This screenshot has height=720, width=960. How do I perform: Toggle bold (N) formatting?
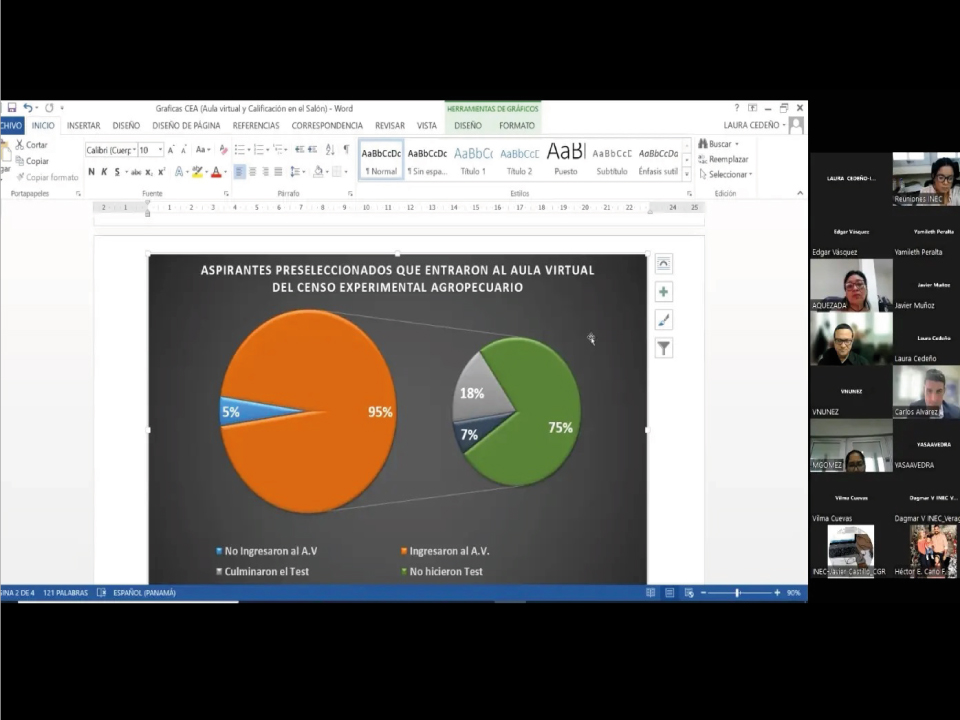[91, 172]
